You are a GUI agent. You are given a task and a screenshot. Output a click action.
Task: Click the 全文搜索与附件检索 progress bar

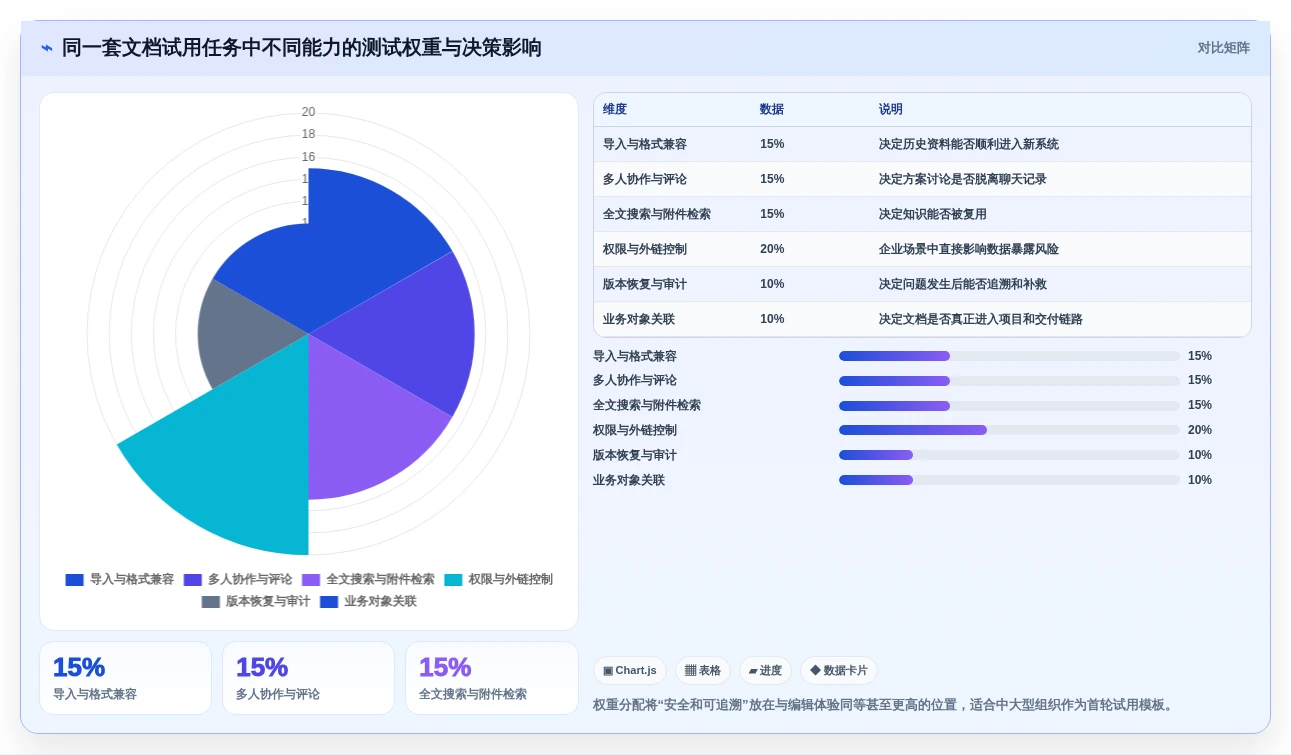(x=1009, y=405)
